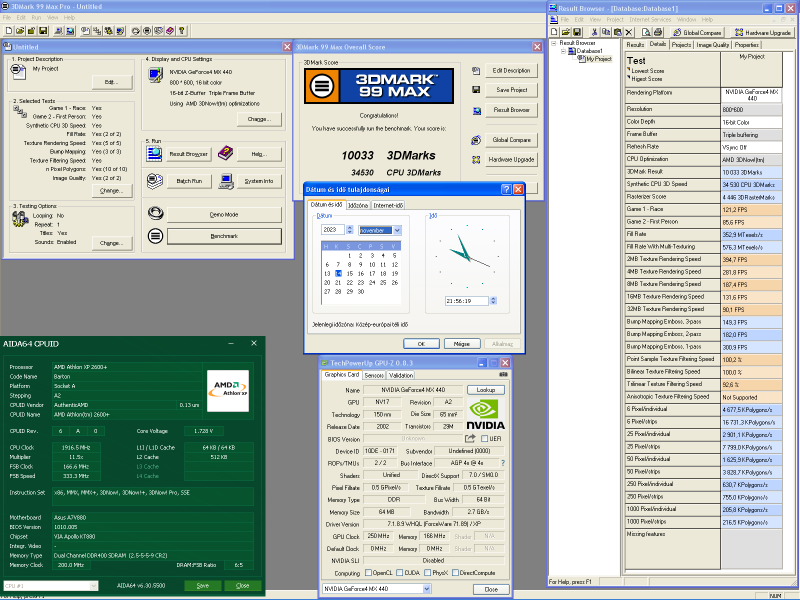Viewport: 800px width, 600px height.
Task: Toggle the PhysX checkbox in GPU-Z
Action: [428, 573]
